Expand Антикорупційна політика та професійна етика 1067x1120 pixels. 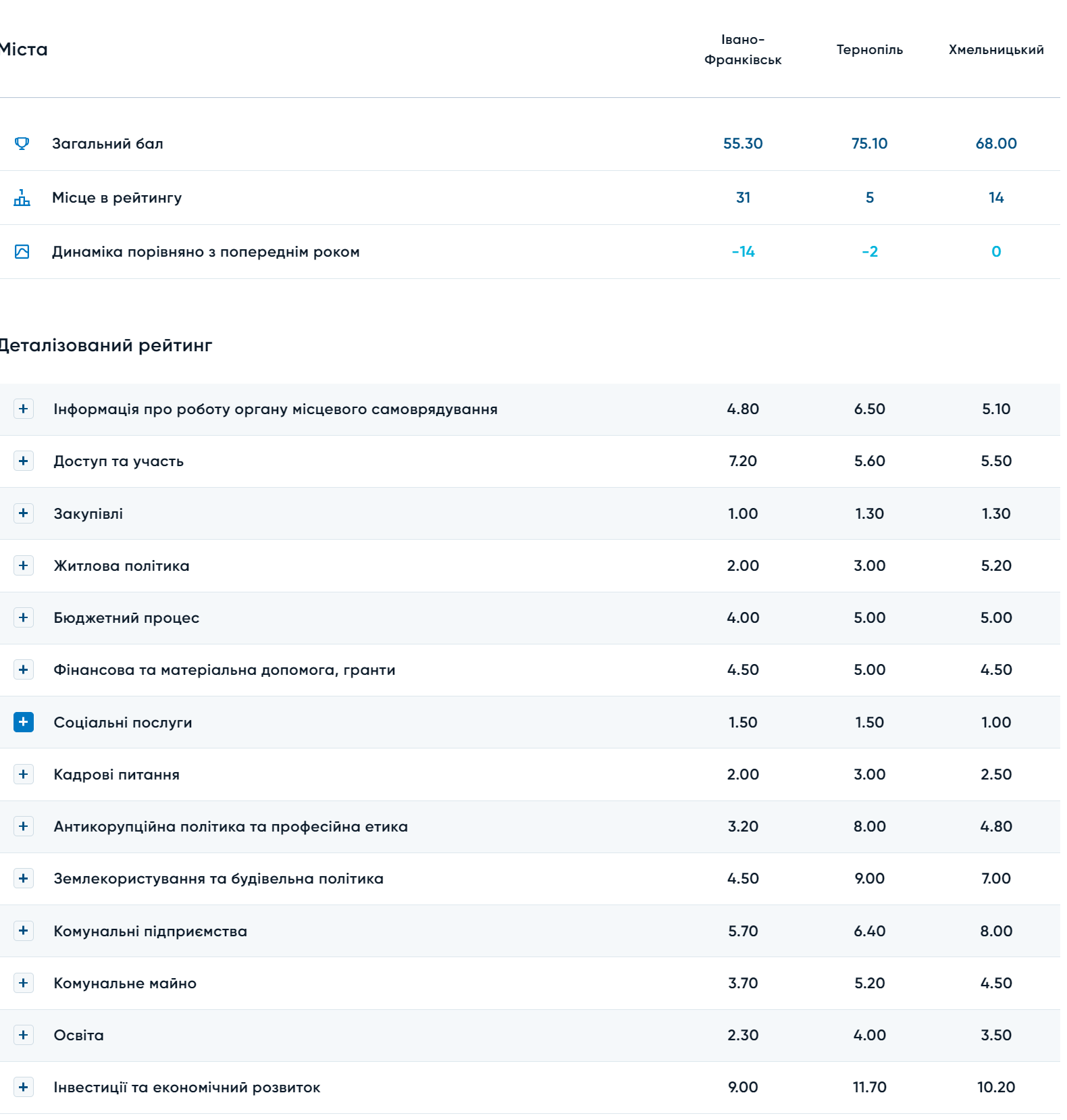[24, 826]
